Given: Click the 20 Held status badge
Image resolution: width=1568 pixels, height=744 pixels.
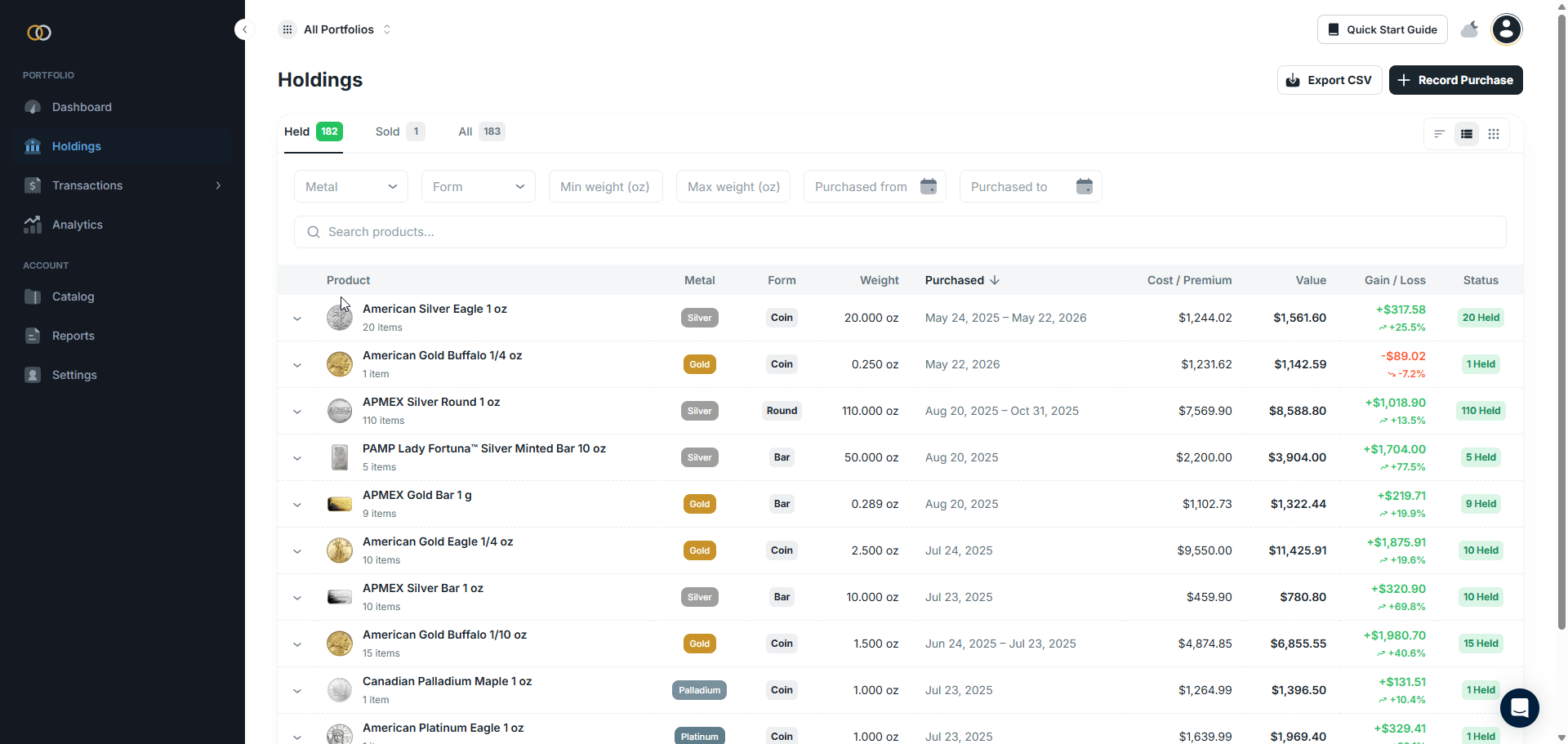Looking at the screenshot, I should coord(1481,318).
